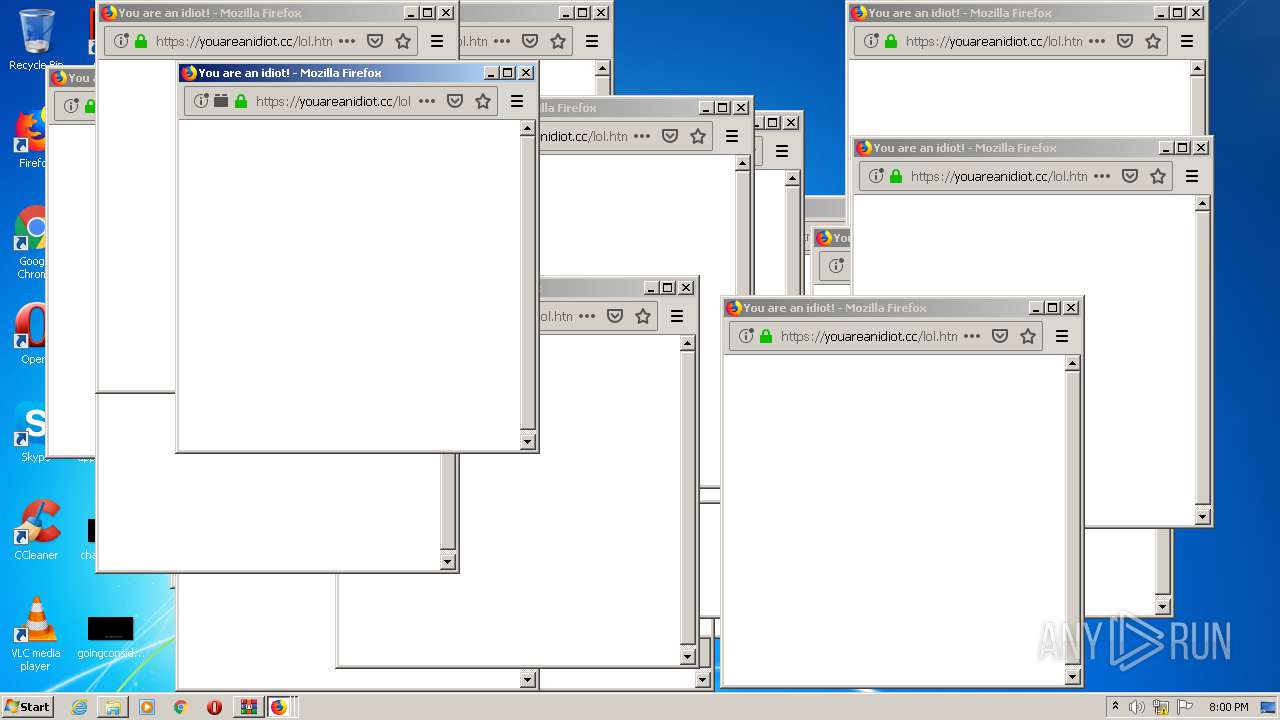Open site info icon in top-left Firefox window

pos(121,41)
